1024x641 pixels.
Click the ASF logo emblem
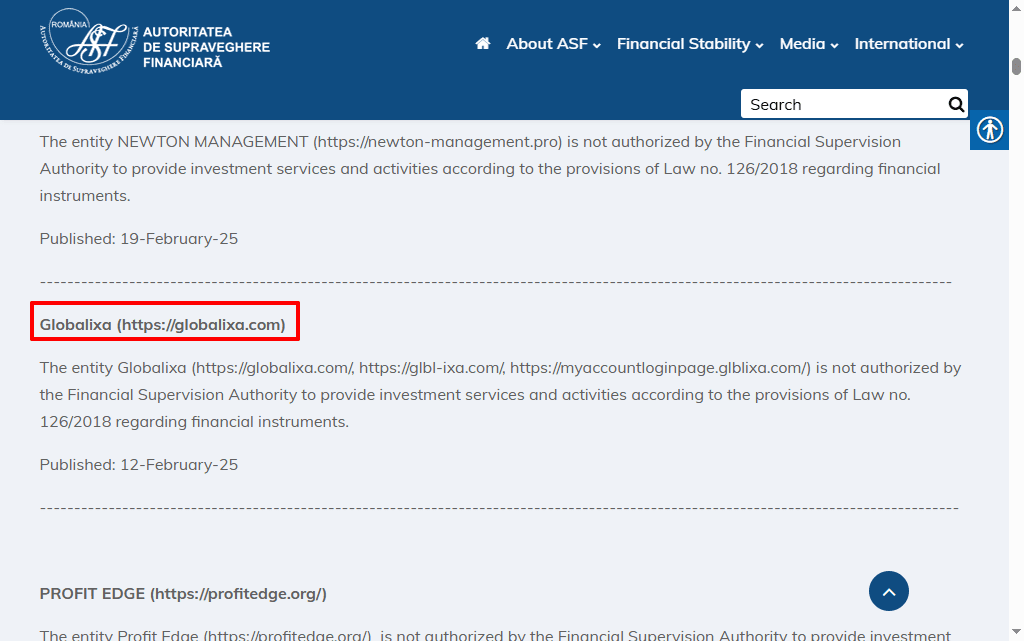pos(86,44)
